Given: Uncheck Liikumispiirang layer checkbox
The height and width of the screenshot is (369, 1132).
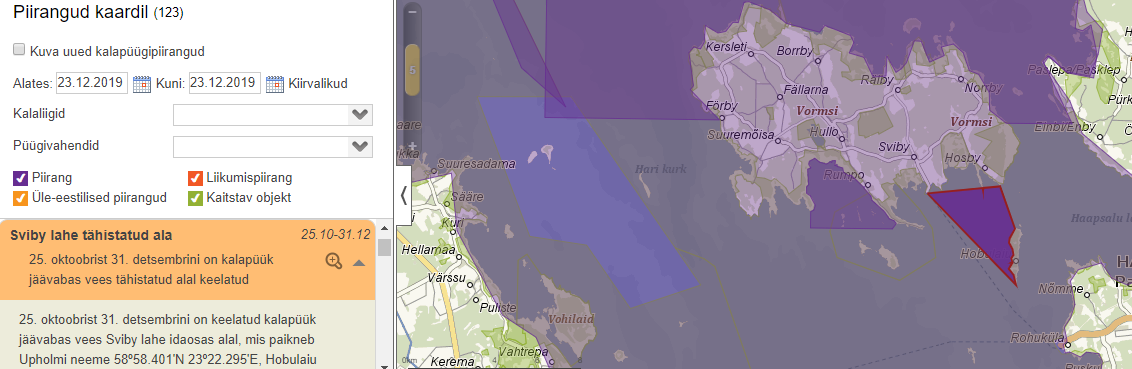Looking at the screenshot, I should tap(195, 178).
